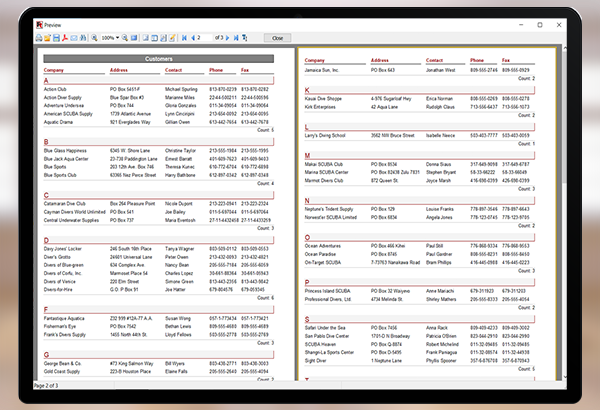
Task: Click the Print icon in the toolbar
Action: [x=37, y=37]
